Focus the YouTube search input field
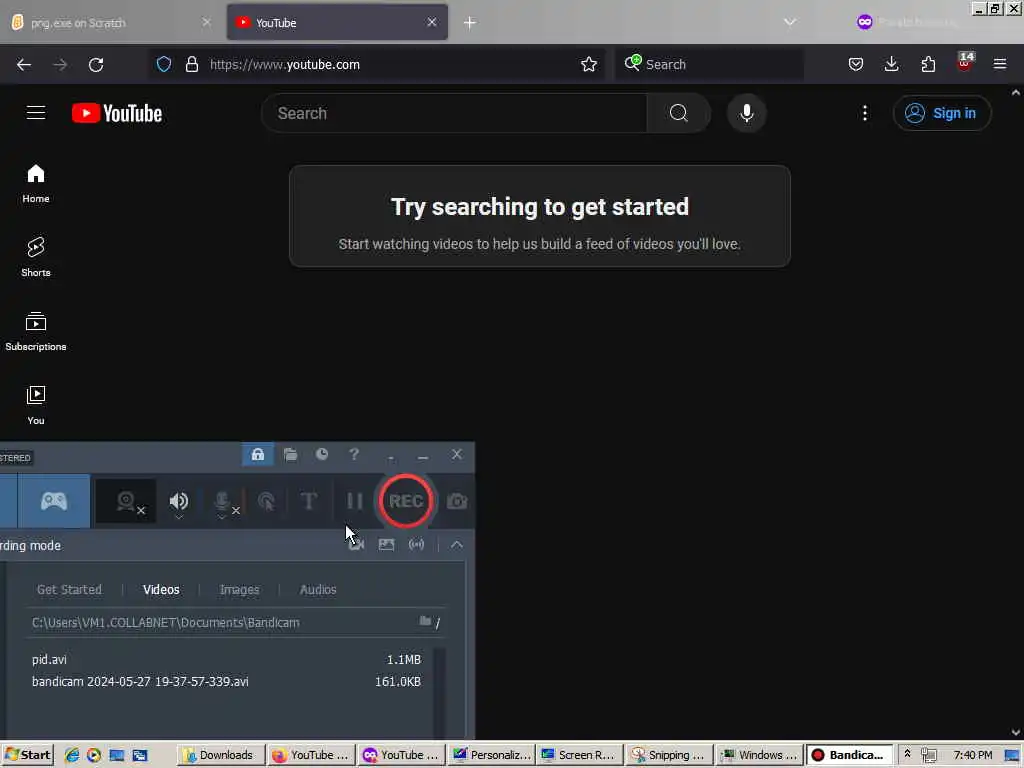 pyautogui.click(x=455, y=113)
